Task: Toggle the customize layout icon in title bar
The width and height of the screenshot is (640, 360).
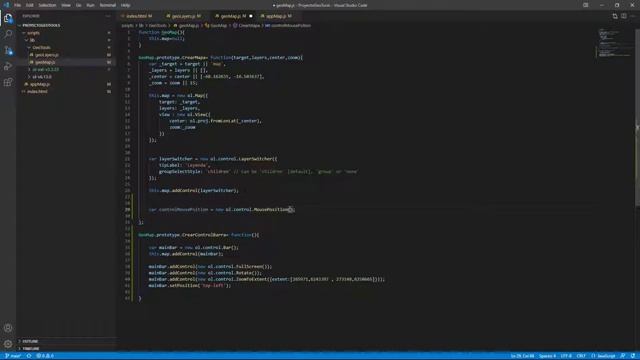Action: coord(586,5)
